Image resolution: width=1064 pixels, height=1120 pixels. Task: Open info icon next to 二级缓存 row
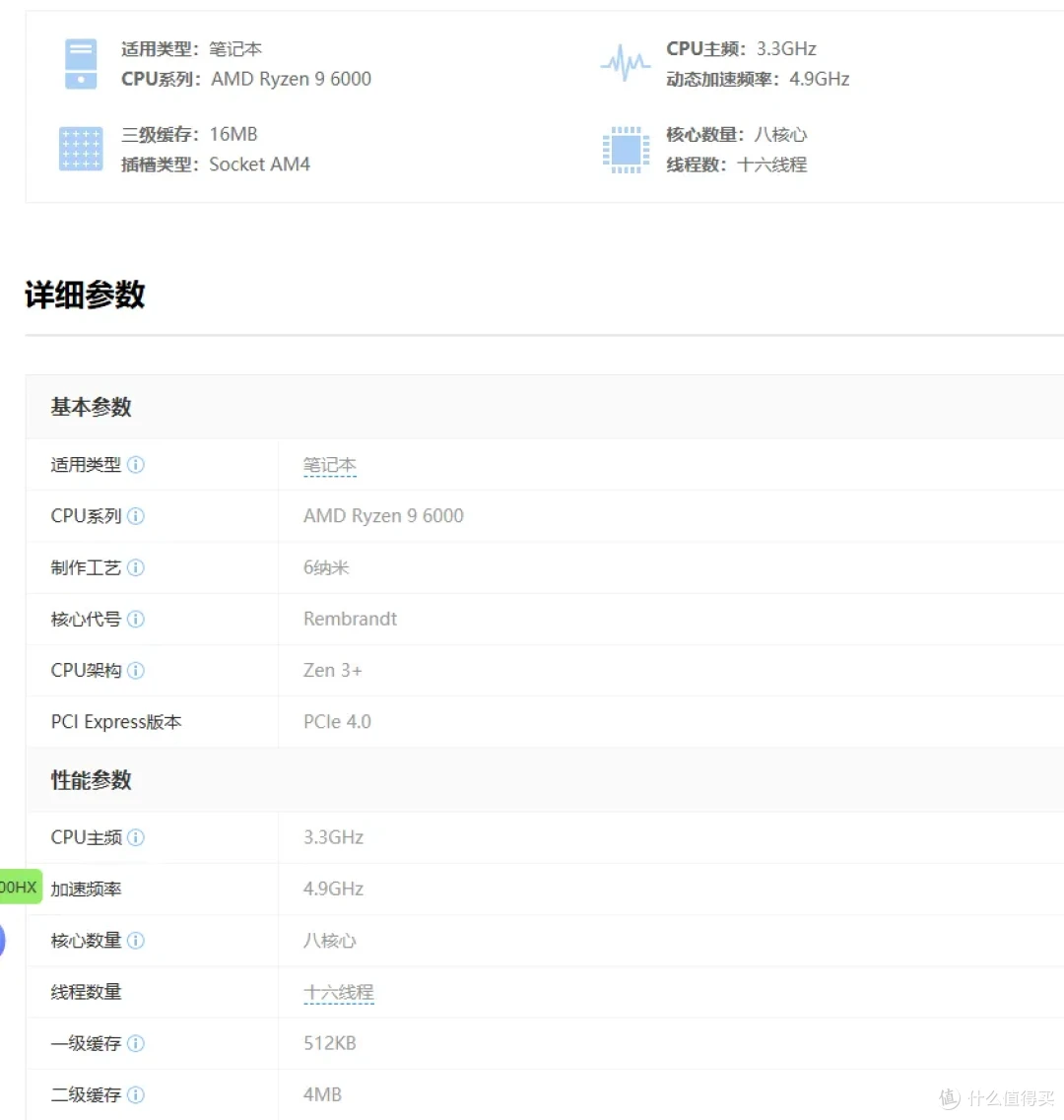pos(136,1095)
